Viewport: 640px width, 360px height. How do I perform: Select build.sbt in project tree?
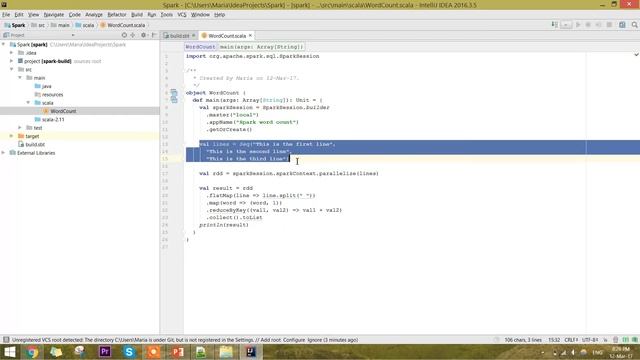31,144
